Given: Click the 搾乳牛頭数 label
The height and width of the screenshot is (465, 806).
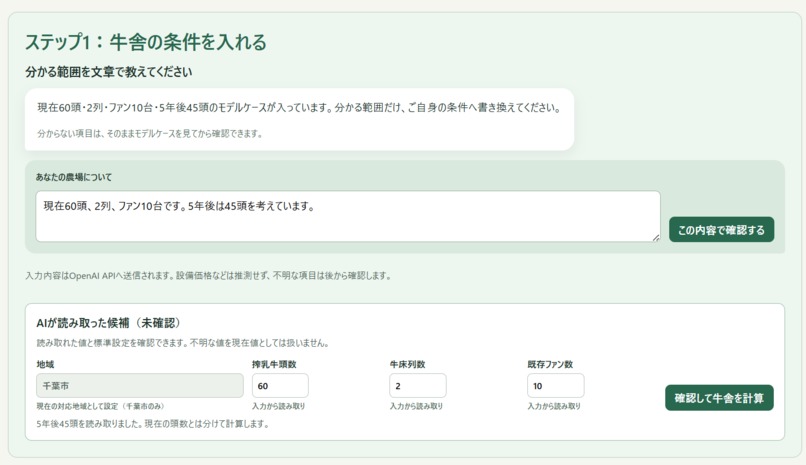Looking at the screenshot, I should pyautogui.click(x=274, y=364).
